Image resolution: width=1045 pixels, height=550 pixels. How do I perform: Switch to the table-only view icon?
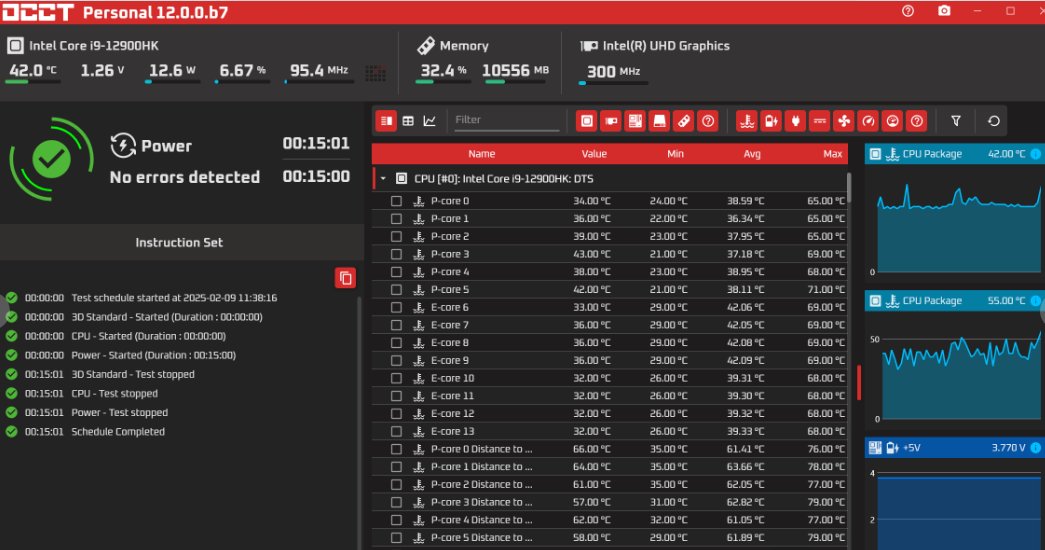coord(408,121)
